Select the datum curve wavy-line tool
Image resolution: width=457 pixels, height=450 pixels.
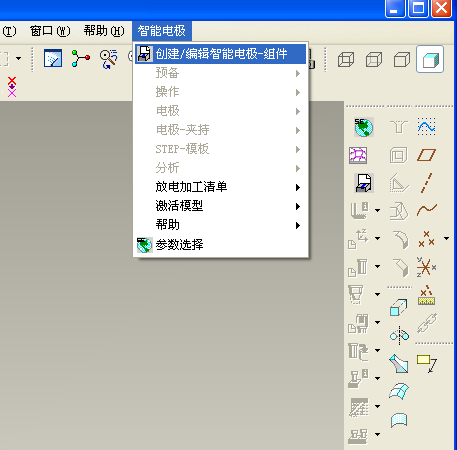[x=427, y=210]
